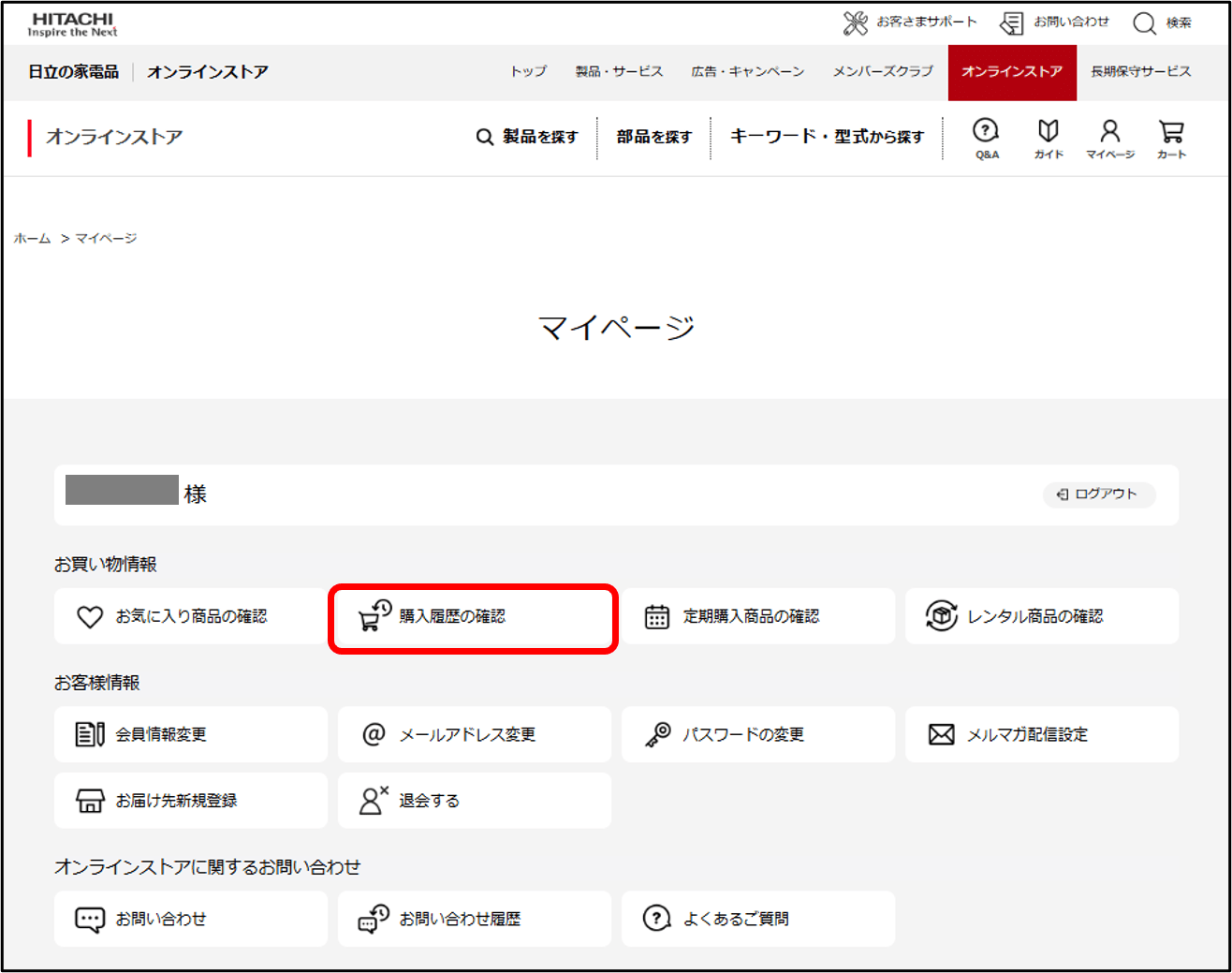Open the メンバーズクラブ menu item

pyautogui.click(x=882, y=72)
